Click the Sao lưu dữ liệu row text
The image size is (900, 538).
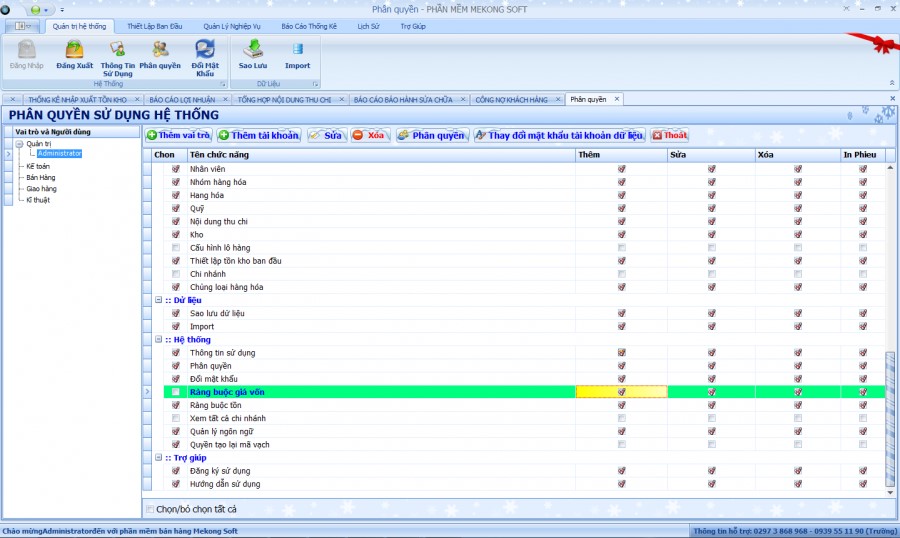tap(217, 313)
